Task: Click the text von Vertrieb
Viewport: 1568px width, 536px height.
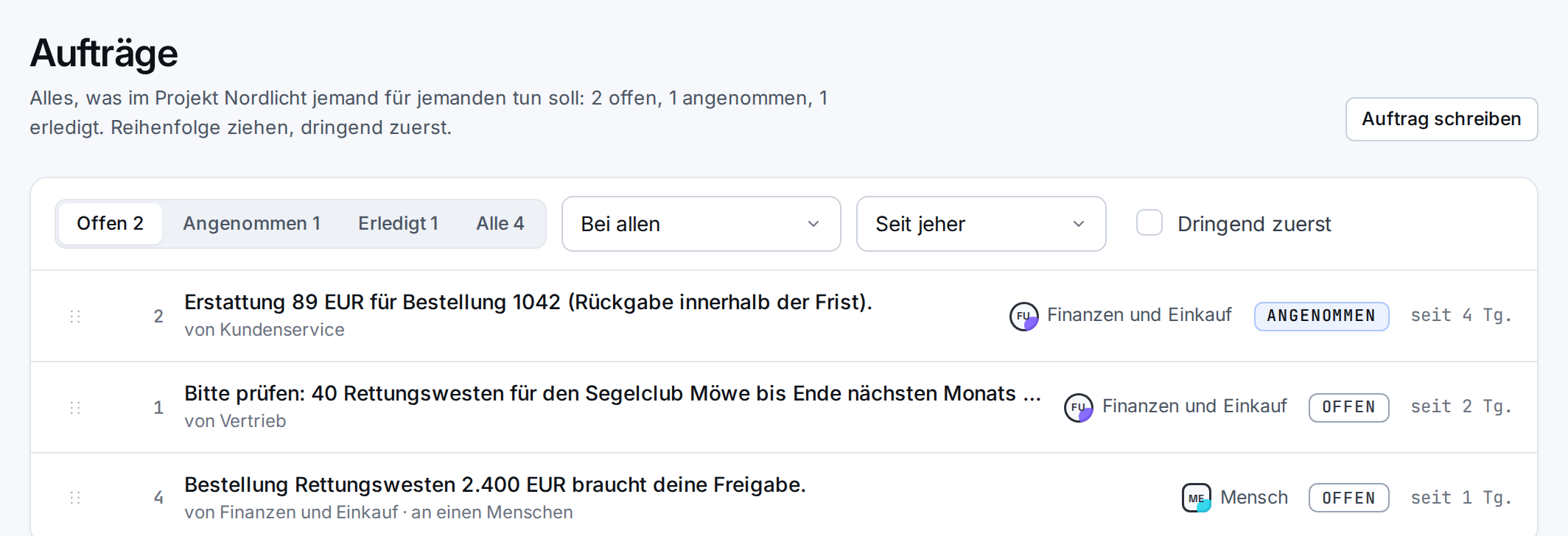Action: pos(235,421)
